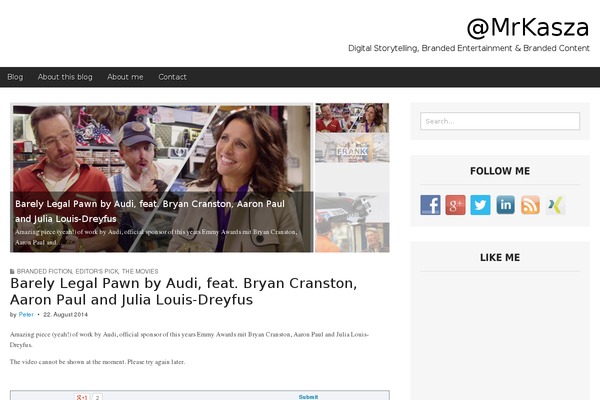Viewport: 600px width, 400px height.
Task: Click the tagline Digital Storytelling, Branded Entertainment
Action: (x=469, y=48)
